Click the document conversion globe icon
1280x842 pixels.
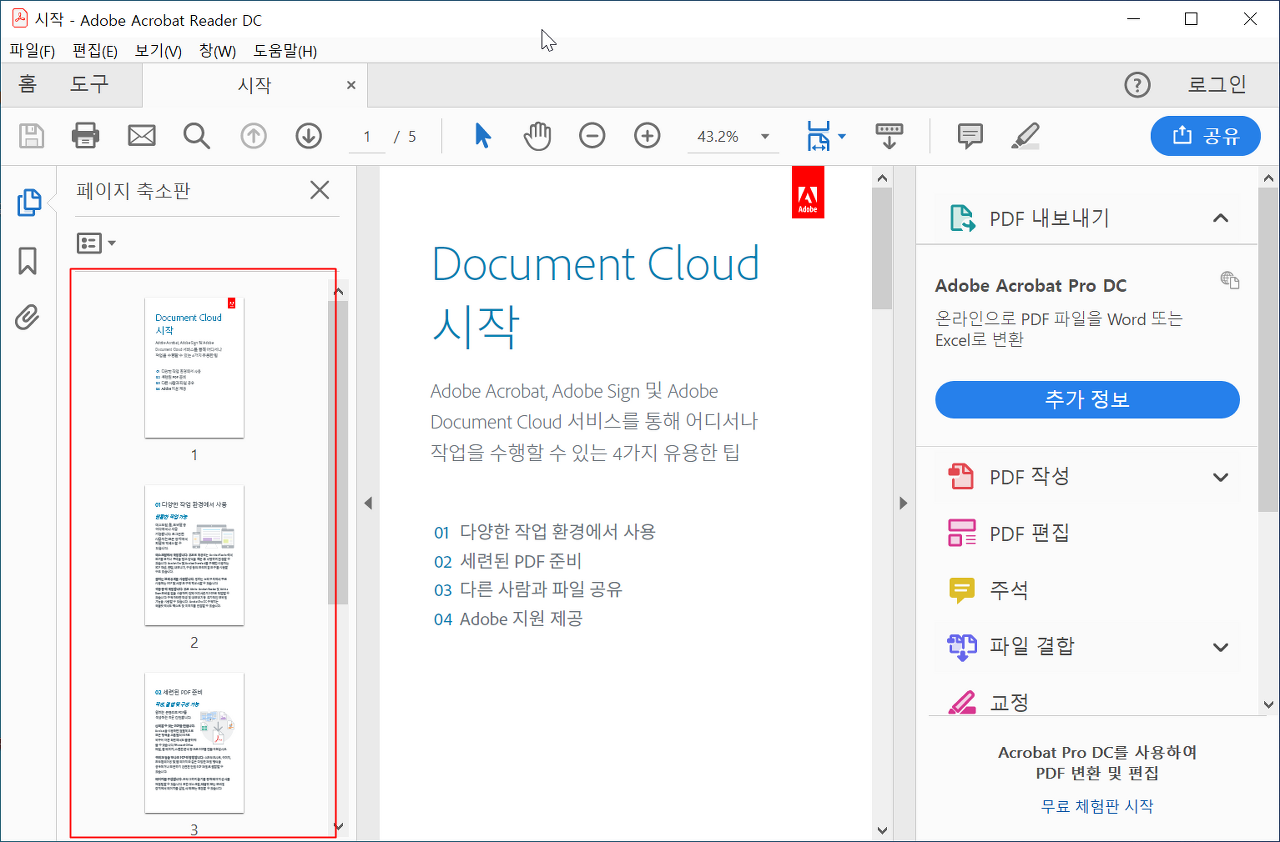tap(1230, 280)
